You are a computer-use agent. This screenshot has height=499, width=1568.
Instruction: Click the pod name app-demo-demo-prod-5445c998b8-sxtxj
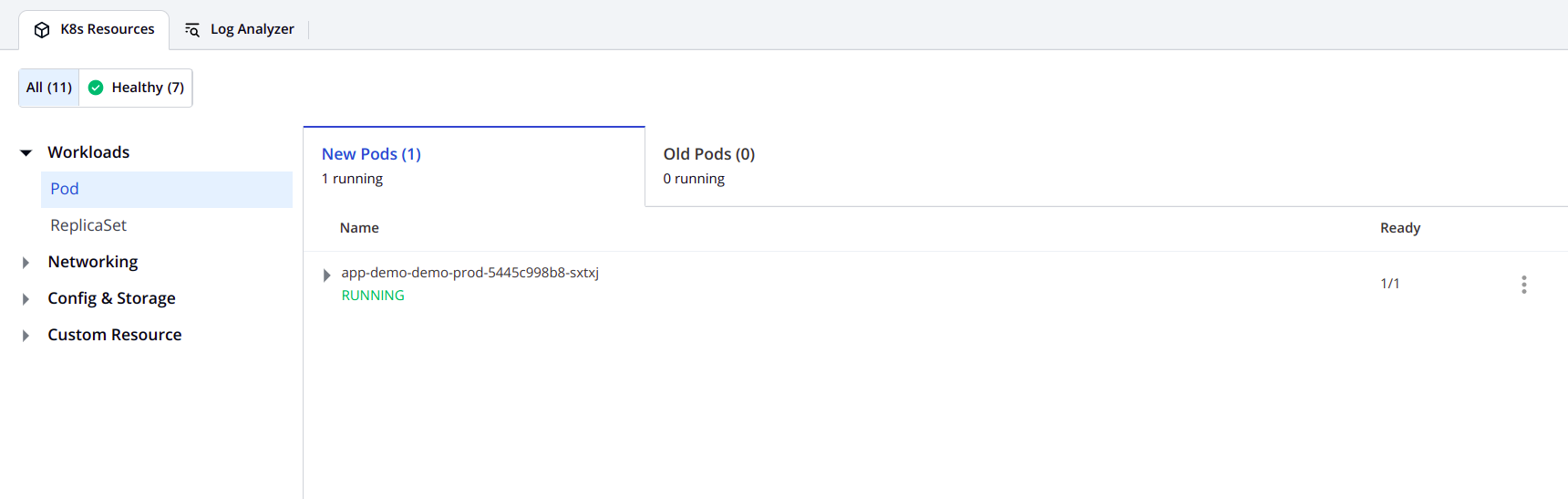tap(469, 273)
